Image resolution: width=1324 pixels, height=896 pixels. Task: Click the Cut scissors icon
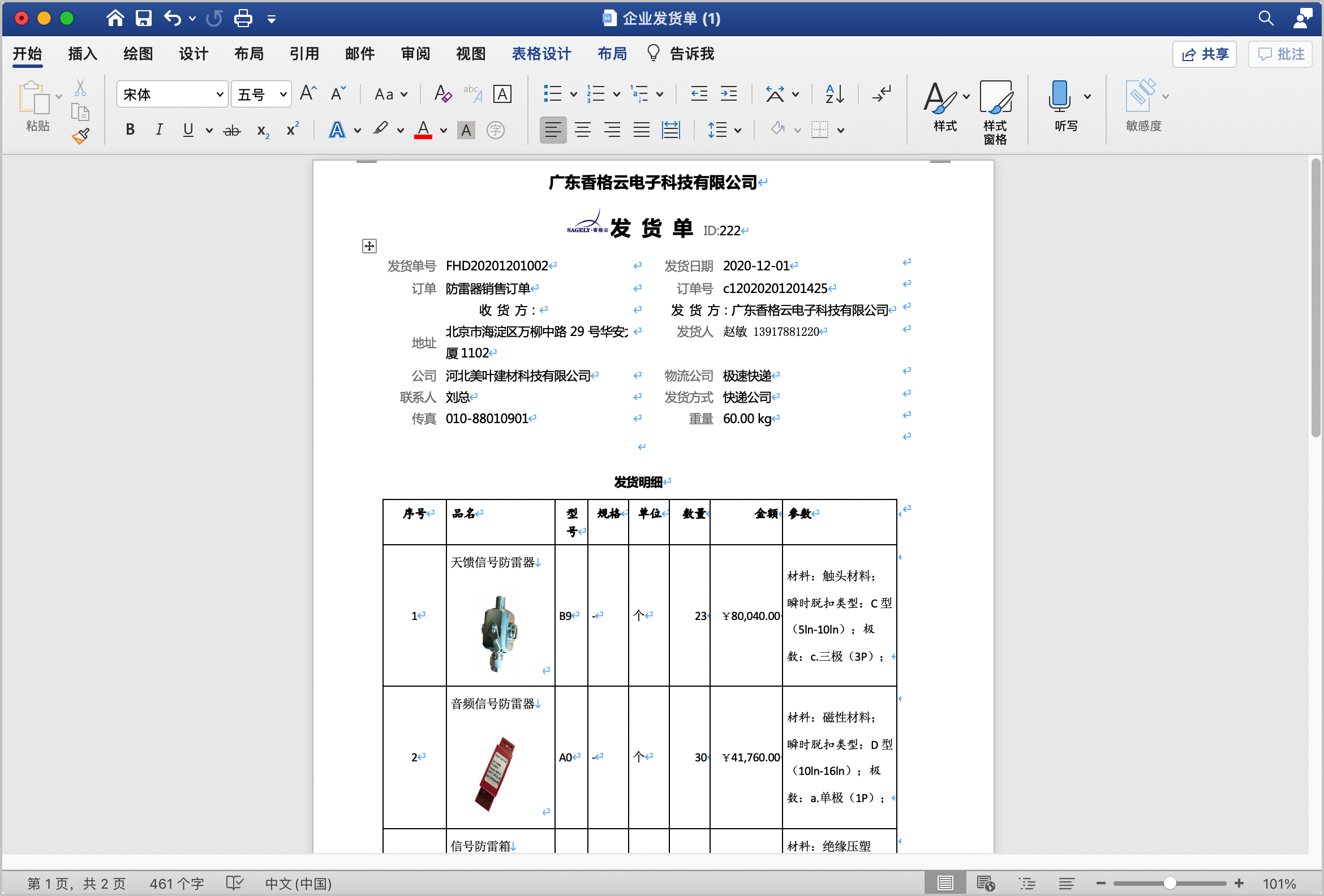(x=80, y=88)
